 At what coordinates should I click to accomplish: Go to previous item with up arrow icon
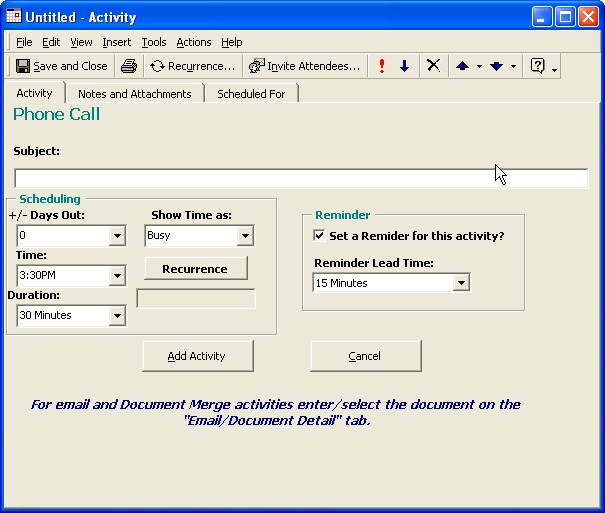click(462, 66)
